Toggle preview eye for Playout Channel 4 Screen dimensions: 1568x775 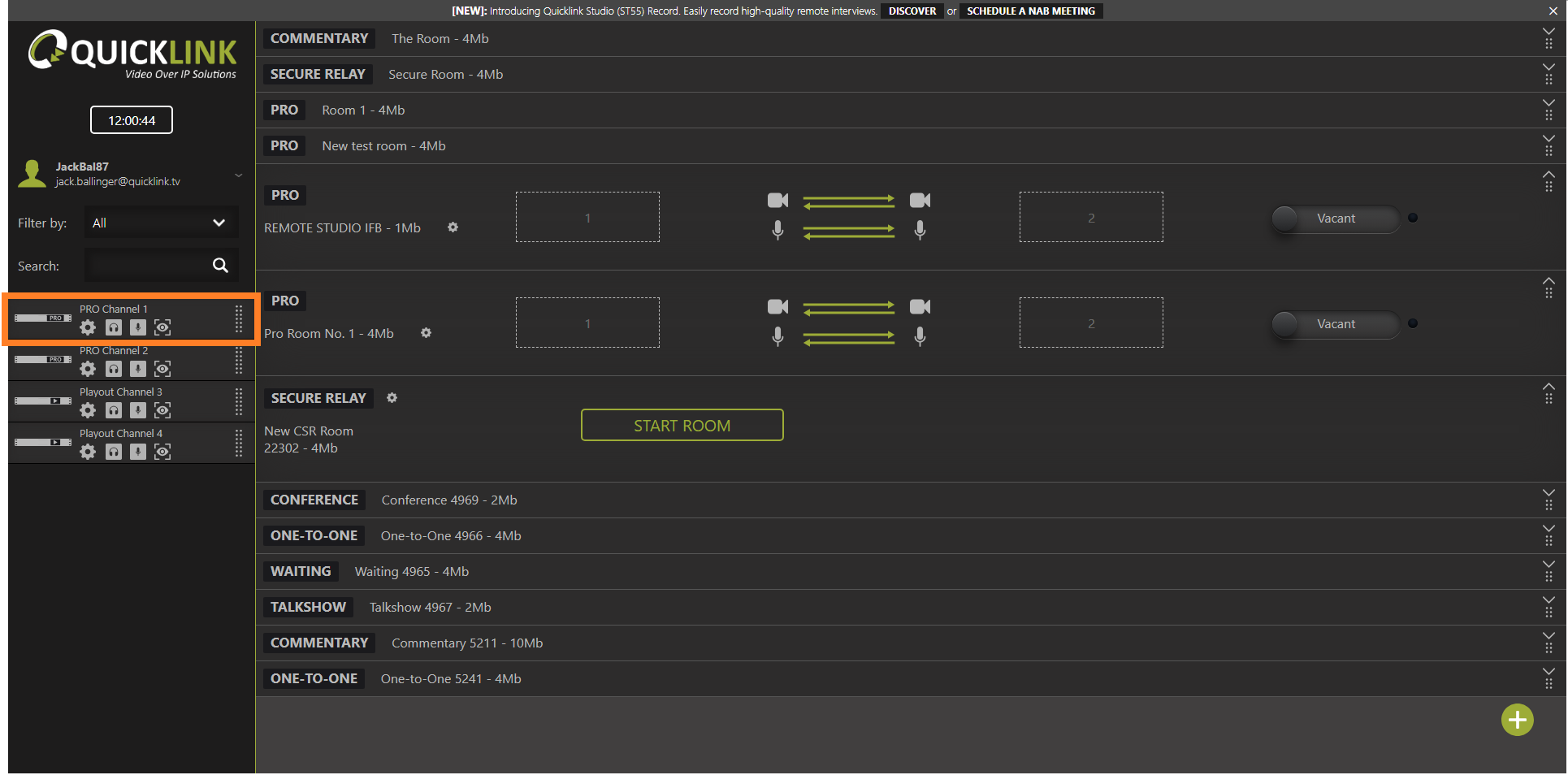coord(162,452)
